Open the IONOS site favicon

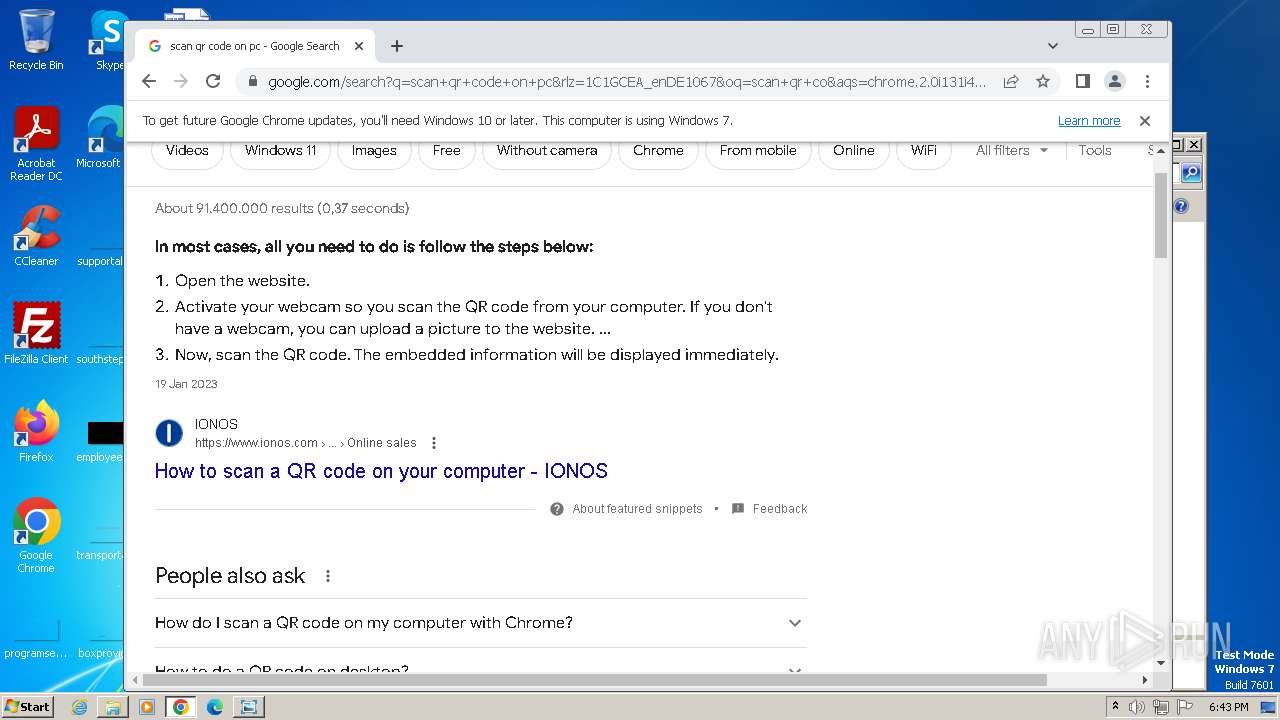coord(169,433)
